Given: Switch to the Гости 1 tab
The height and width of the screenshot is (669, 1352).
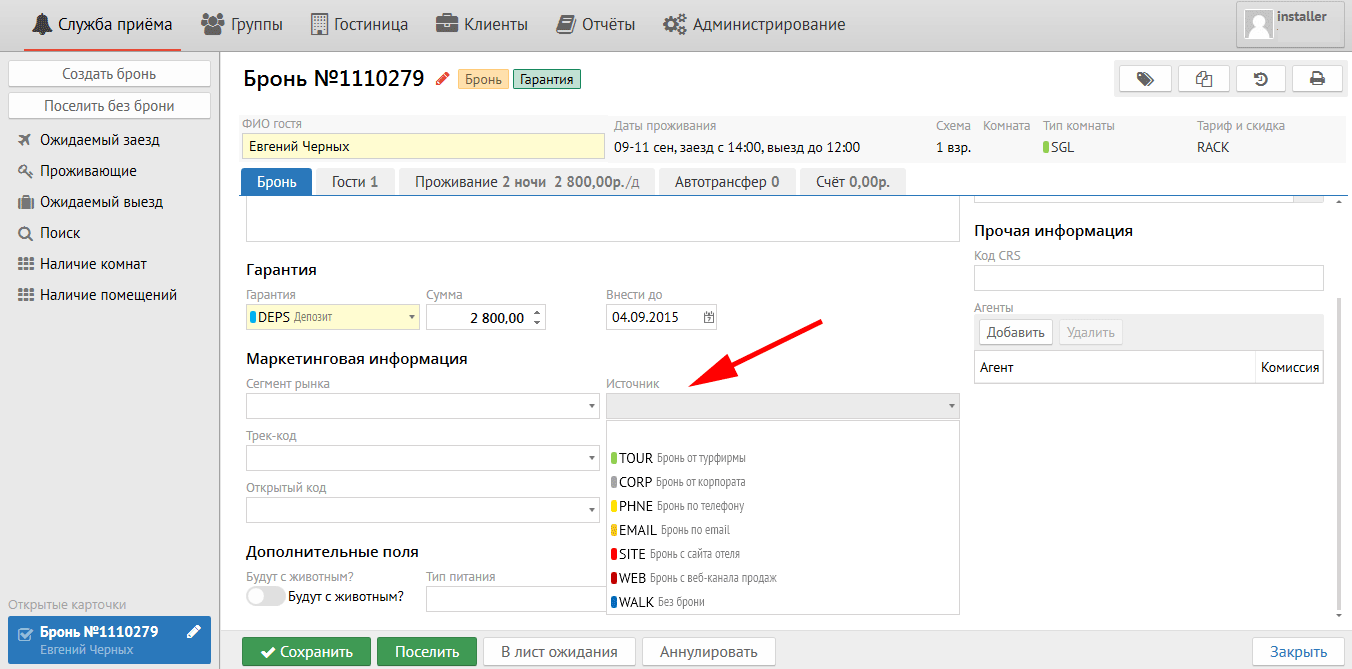Looking at the screenshot, I should pos(354,182).
